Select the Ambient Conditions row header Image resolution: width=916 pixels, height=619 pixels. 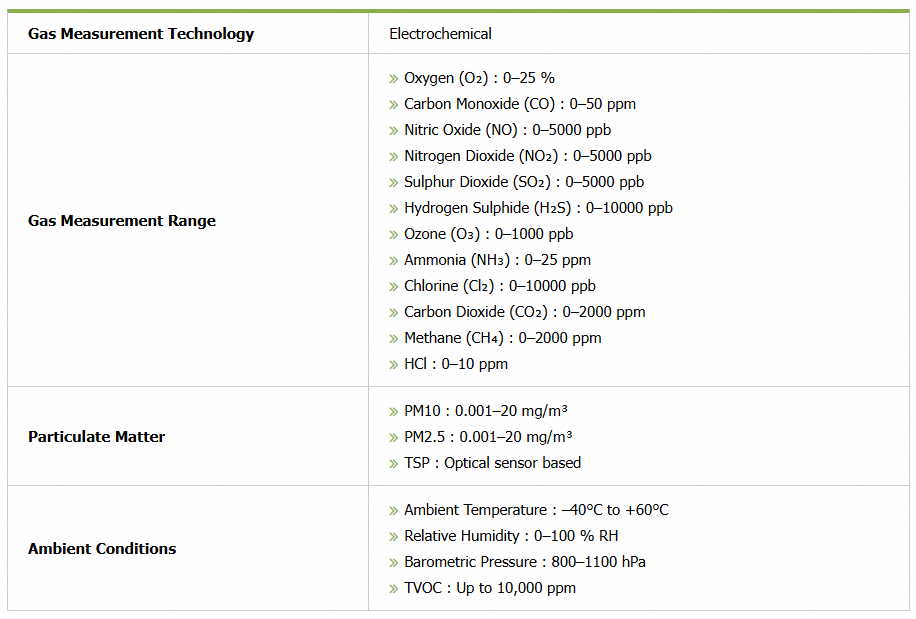point(102,549)
